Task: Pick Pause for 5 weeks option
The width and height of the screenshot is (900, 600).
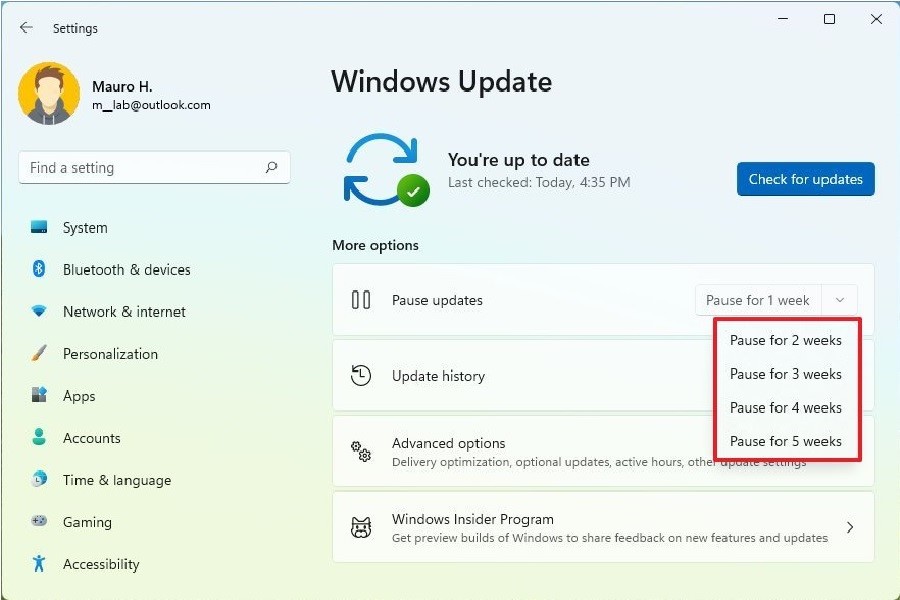Action: point(785,441)
